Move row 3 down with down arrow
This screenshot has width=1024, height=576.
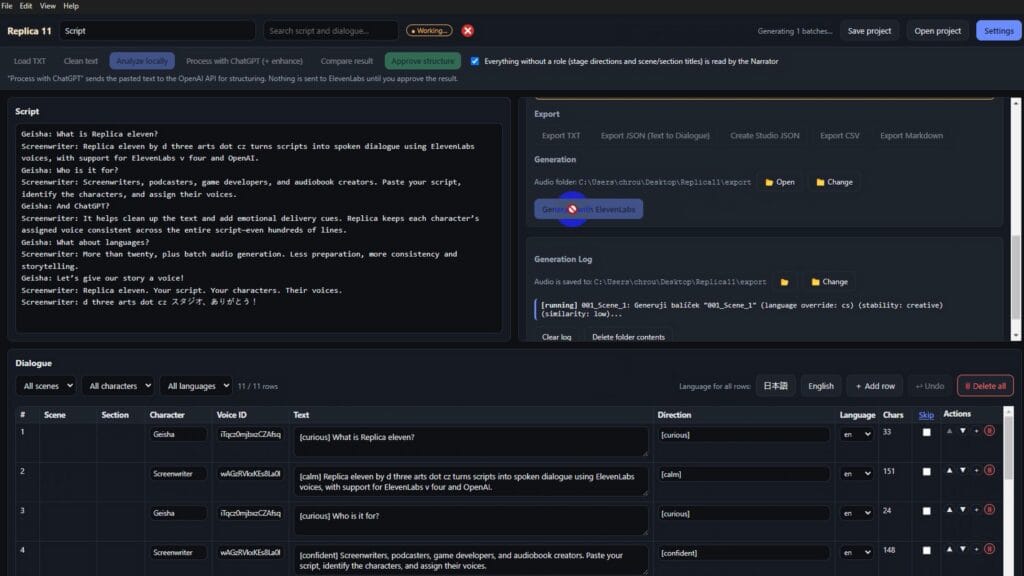(x=963, y=509)
